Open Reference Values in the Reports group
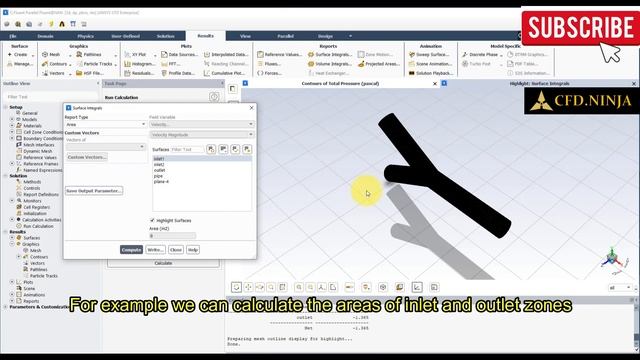Image resolution: width=640 pixels, height=360 pixels. tap(280, 54)
